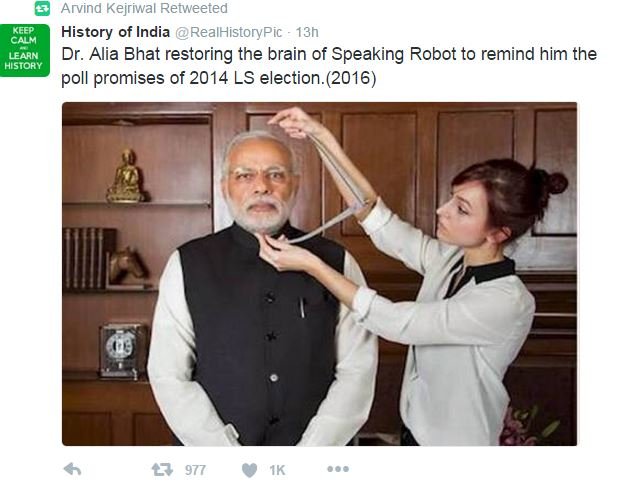Viewport: 628px width, 485px height.
Task: Retweet this tweet using the retweet icon
Action: coord(162,469)
